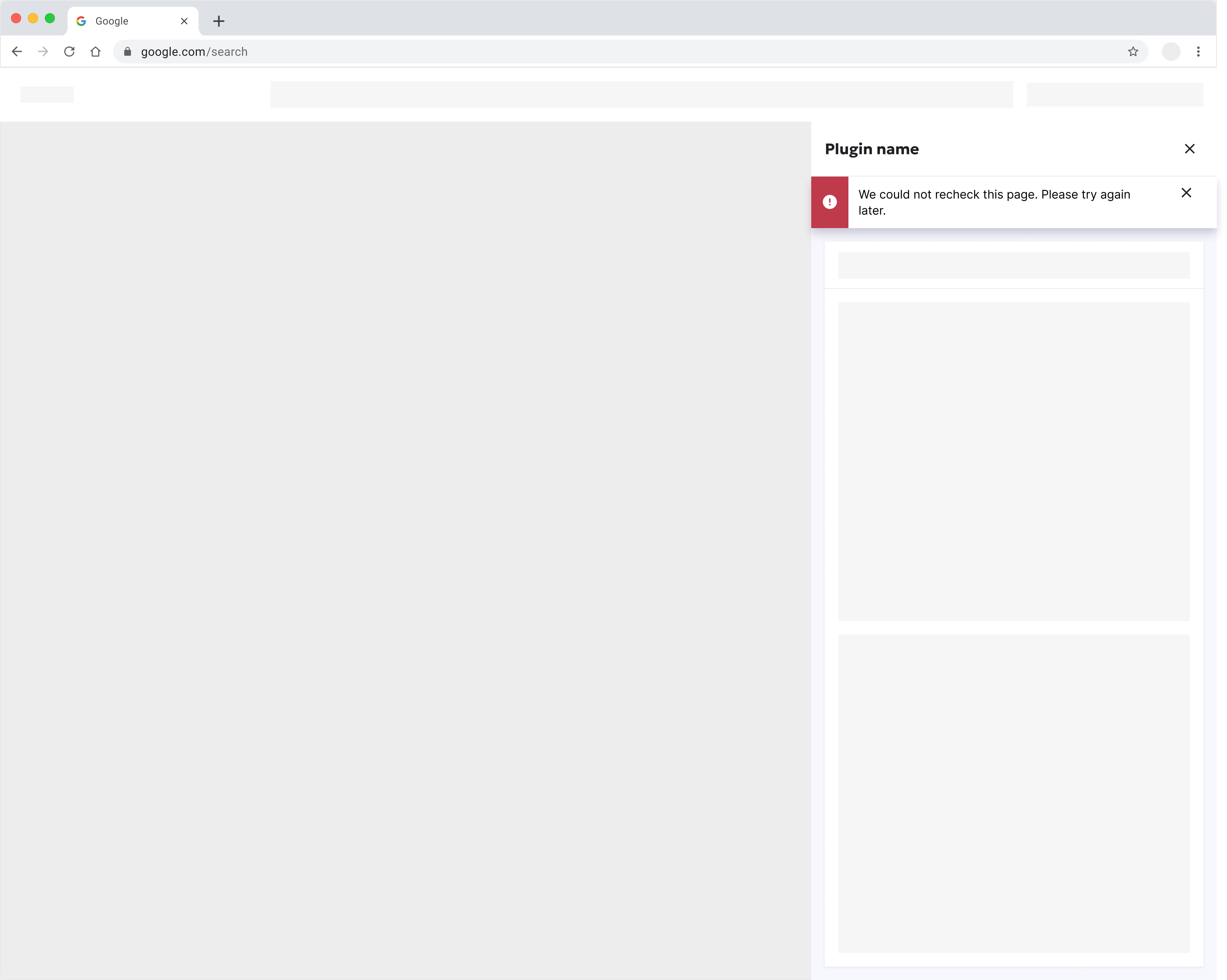Go to browser home page
1227x980 pixels.
pyautogui.click(x=96, y=52)
